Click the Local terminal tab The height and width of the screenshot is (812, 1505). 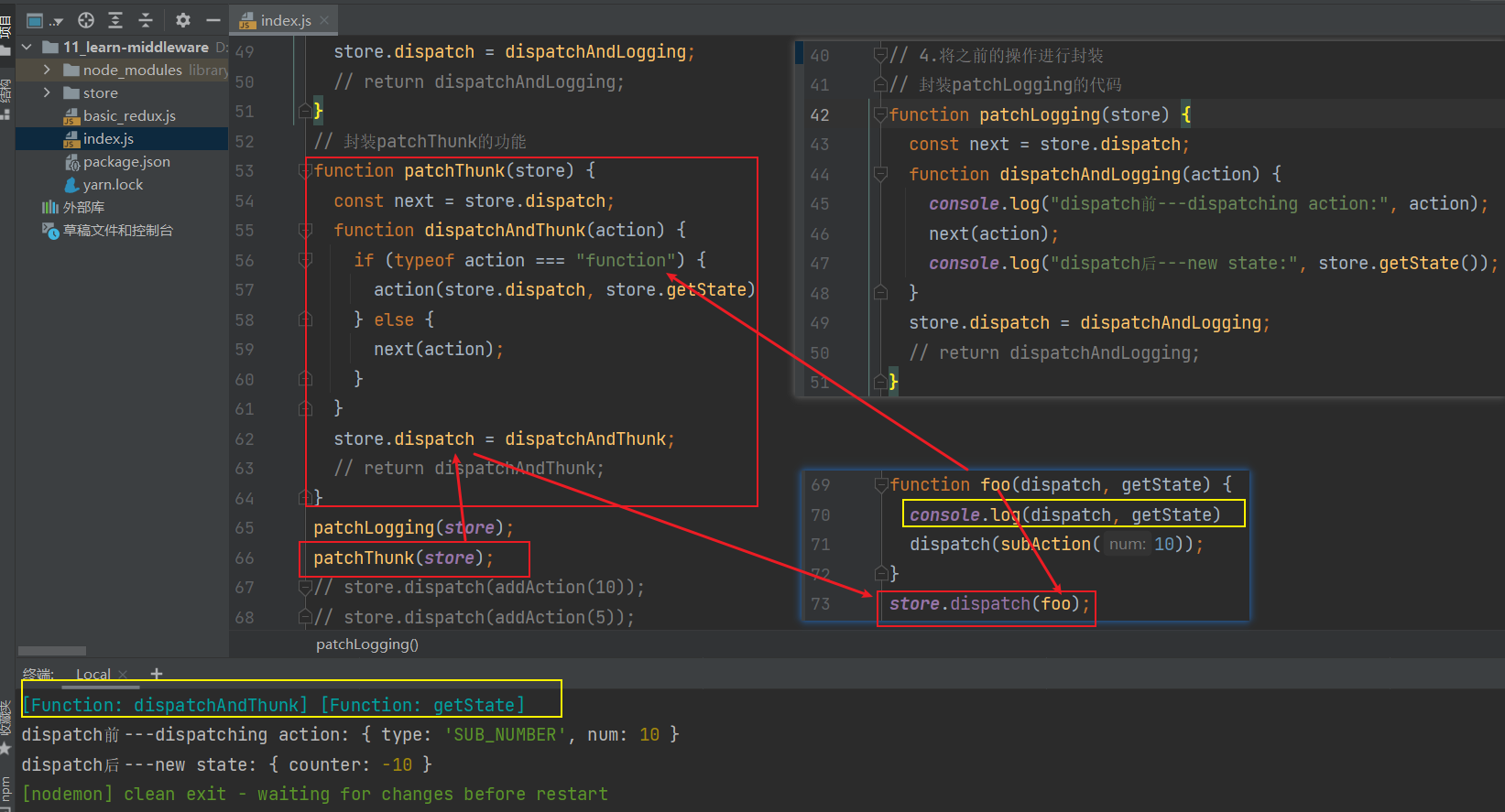93,674
